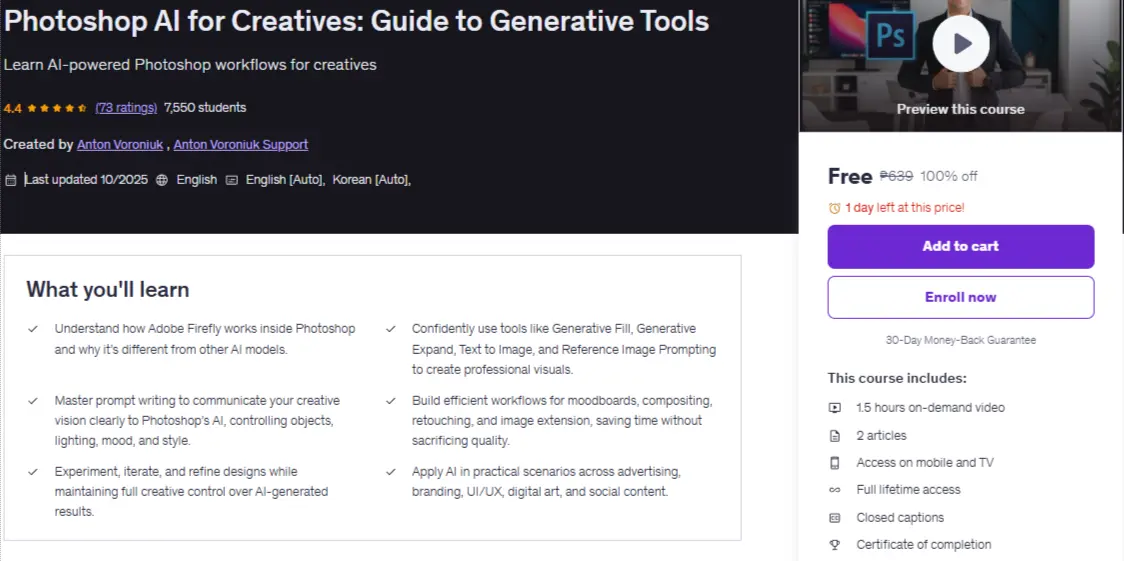This screenshot has height=561, width=1124.
Task: Click the document icon beside 2 articles
Action: tap(834, 436)
